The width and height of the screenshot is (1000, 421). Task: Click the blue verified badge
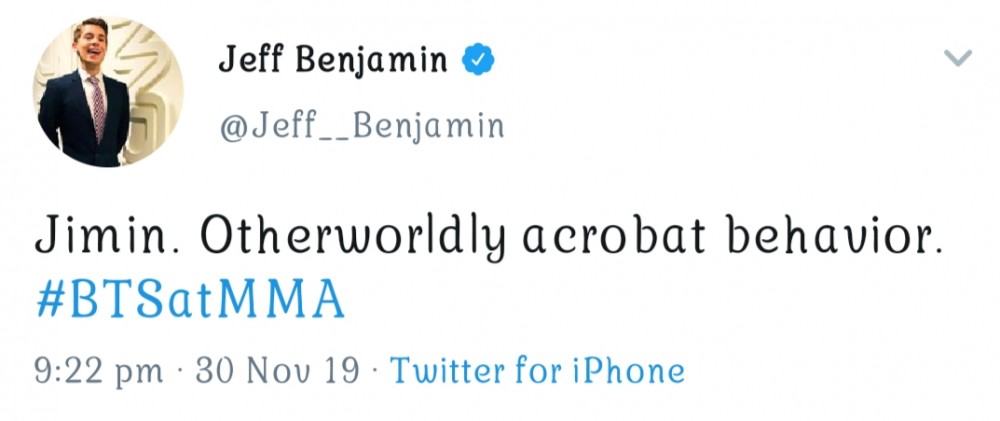[x=478, y=59]
